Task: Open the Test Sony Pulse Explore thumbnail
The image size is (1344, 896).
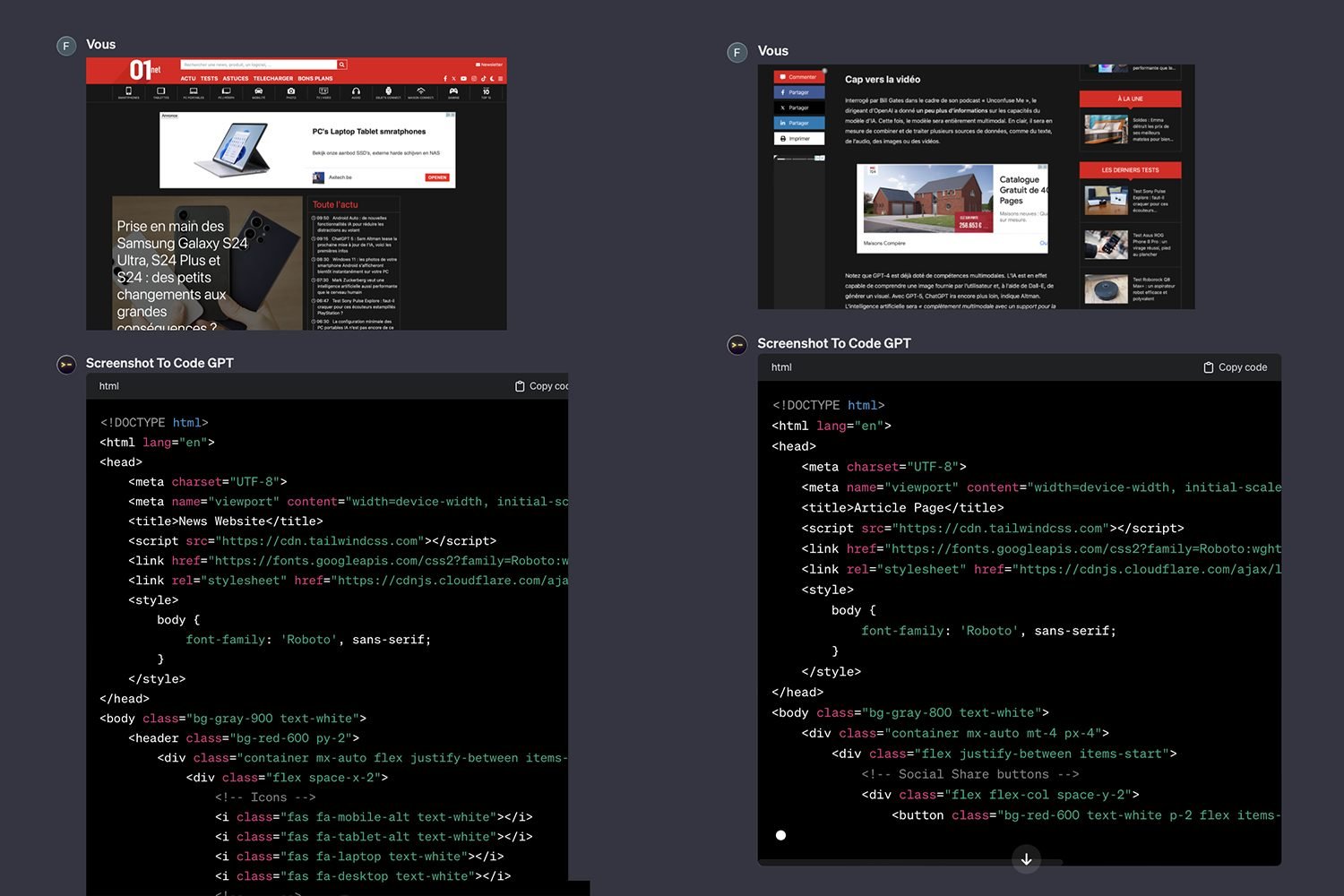Action: point(1106,200)
